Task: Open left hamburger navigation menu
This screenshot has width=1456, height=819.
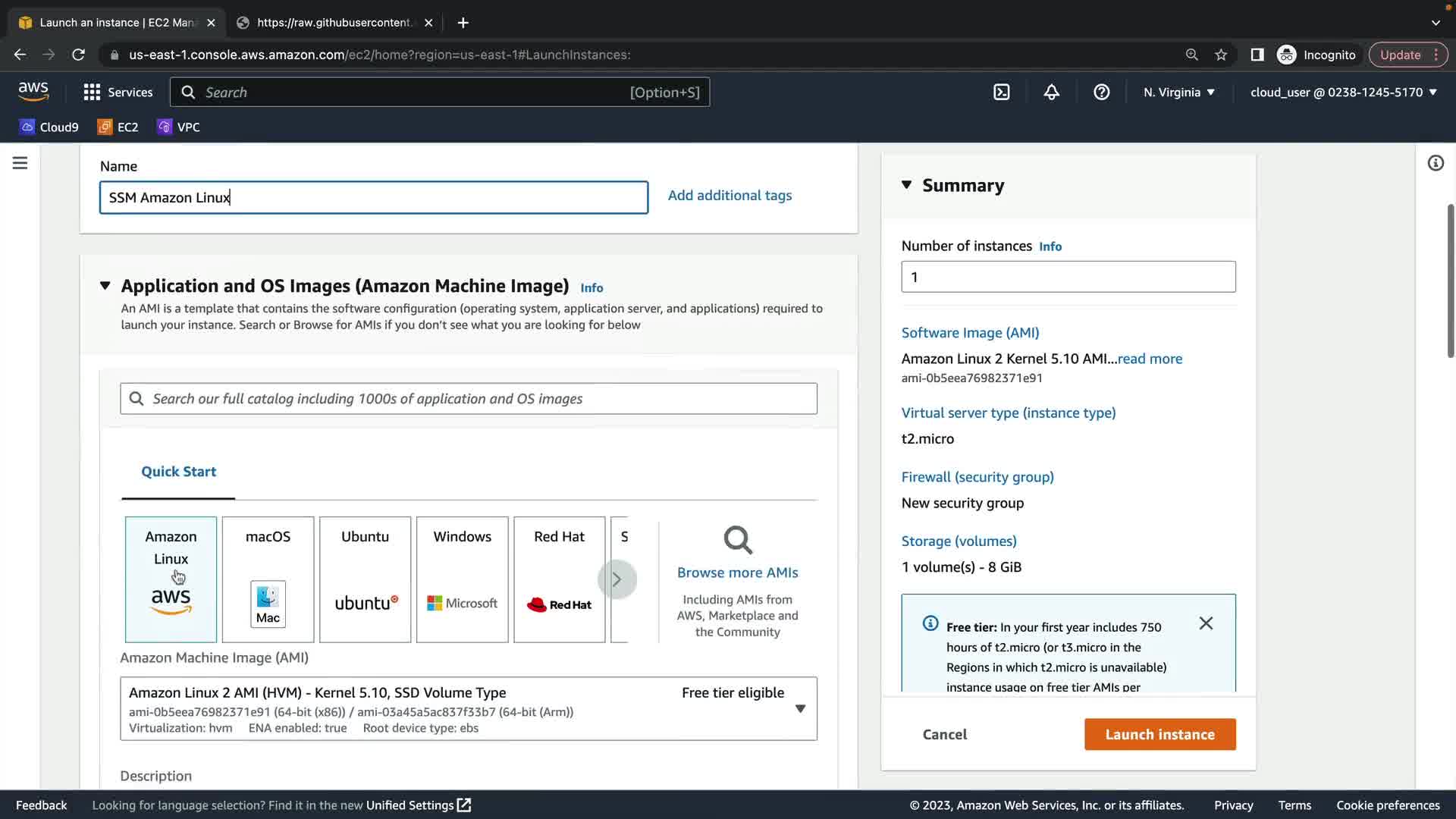Action: (20, 163)
